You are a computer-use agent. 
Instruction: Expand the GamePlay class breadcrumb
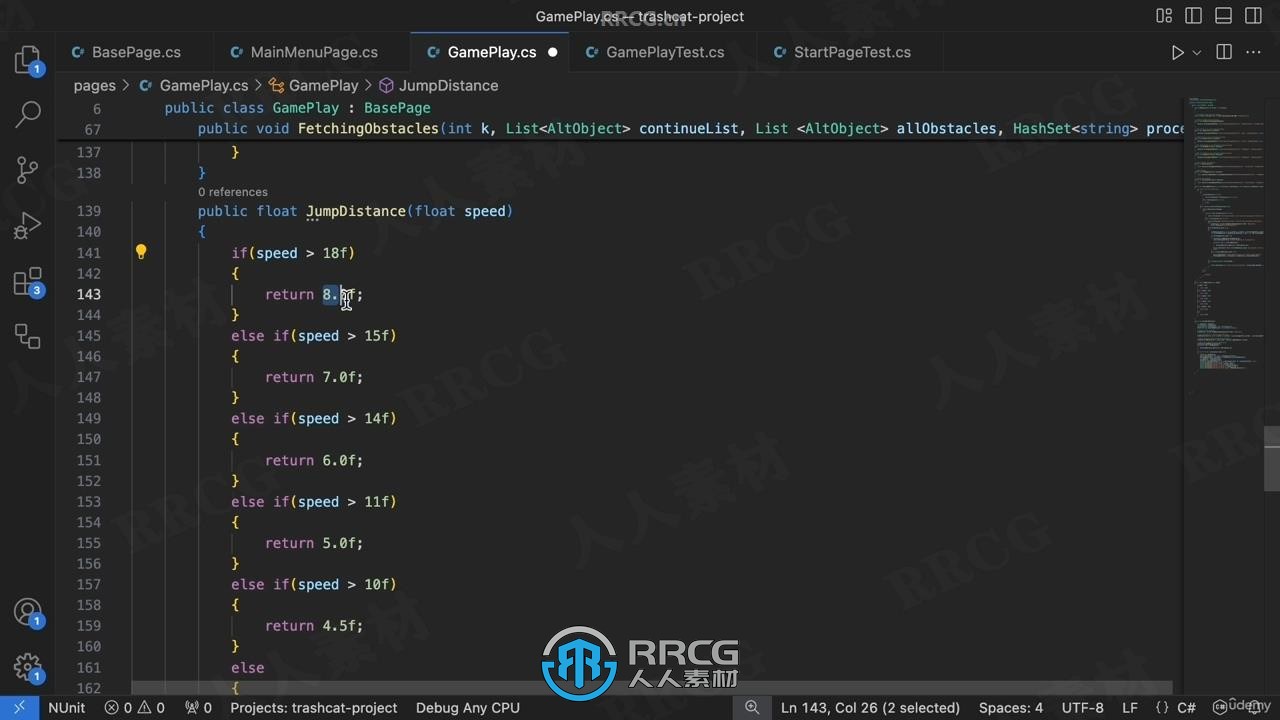point(313,85)
